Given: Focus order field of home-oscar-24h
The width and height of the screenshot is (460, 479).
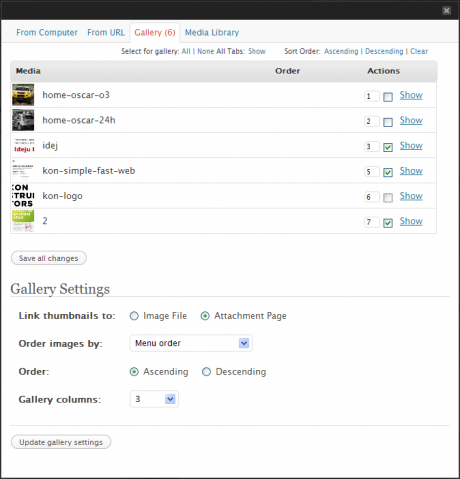Looking at the screenshot, I should (372, 121).
